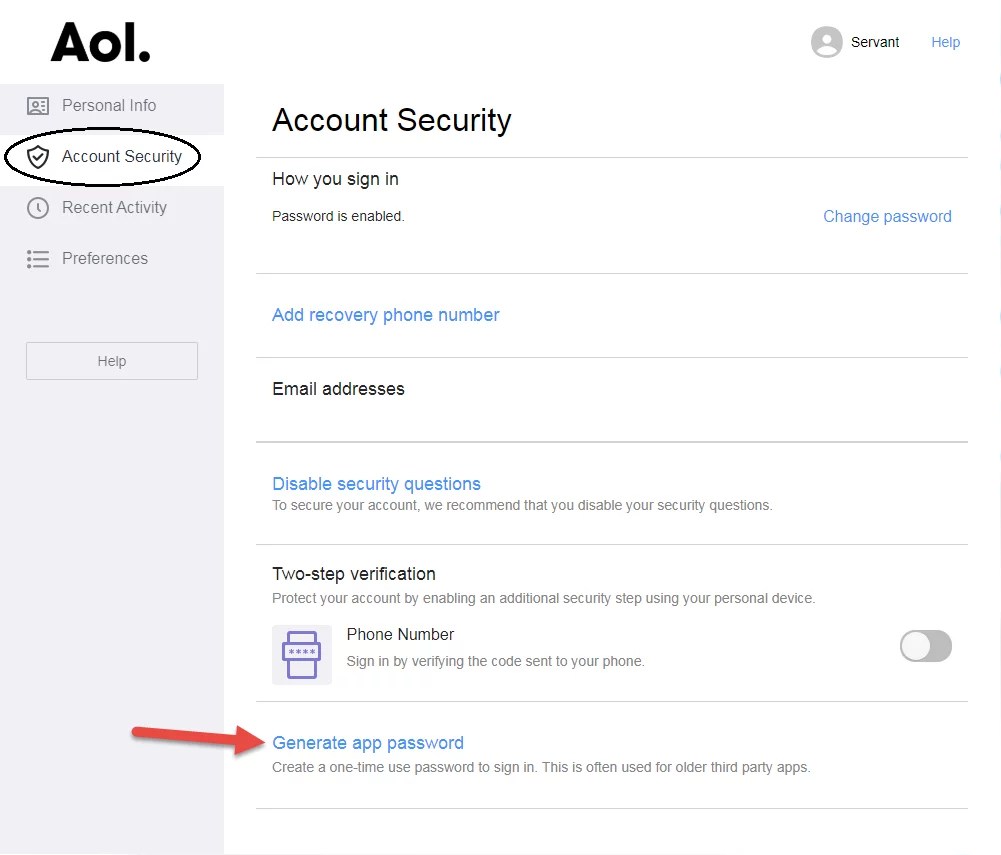Click the Change password link
This screenshot has width=1001, height=855.
[886, 216]
